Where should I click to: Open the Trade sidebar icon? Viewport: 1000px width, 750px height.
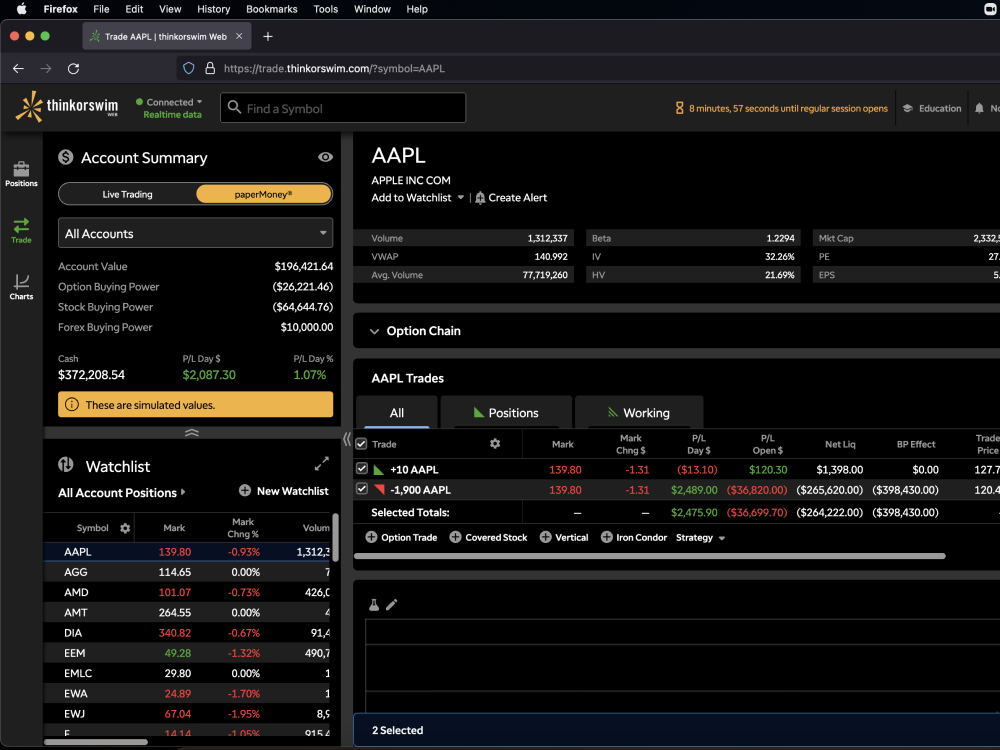[21, 231]
